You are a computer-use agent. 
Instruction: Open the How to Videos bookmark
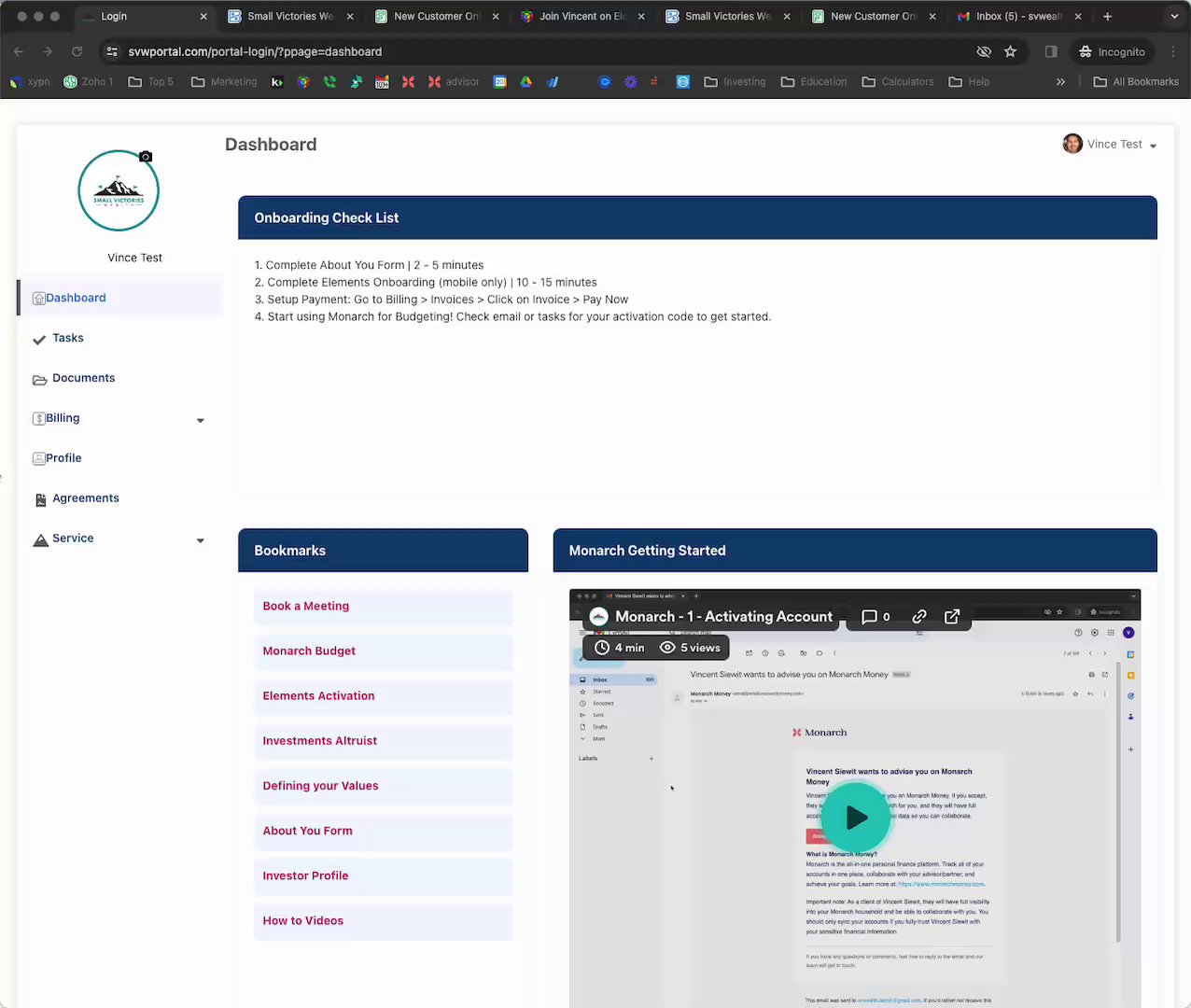383,920
